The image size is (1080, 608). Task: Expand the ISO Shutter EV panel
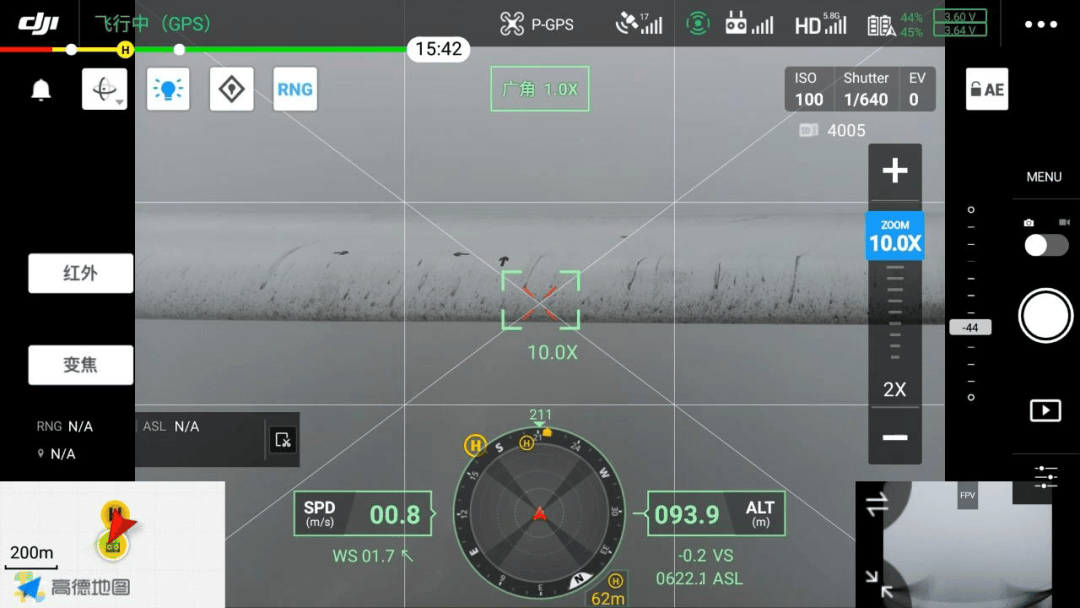[x=860, y=89]
